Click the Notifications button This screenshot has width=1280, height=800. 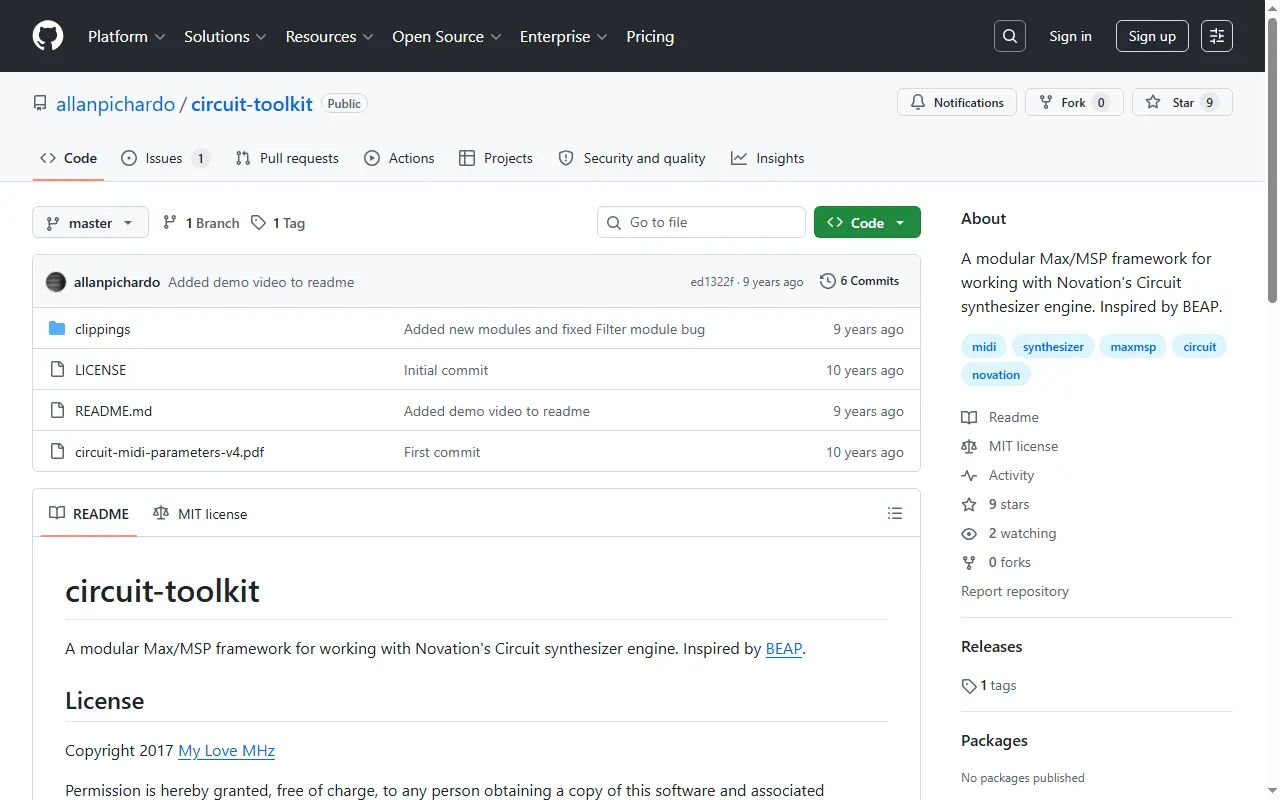pyautogui.click(x=957, y=102)
